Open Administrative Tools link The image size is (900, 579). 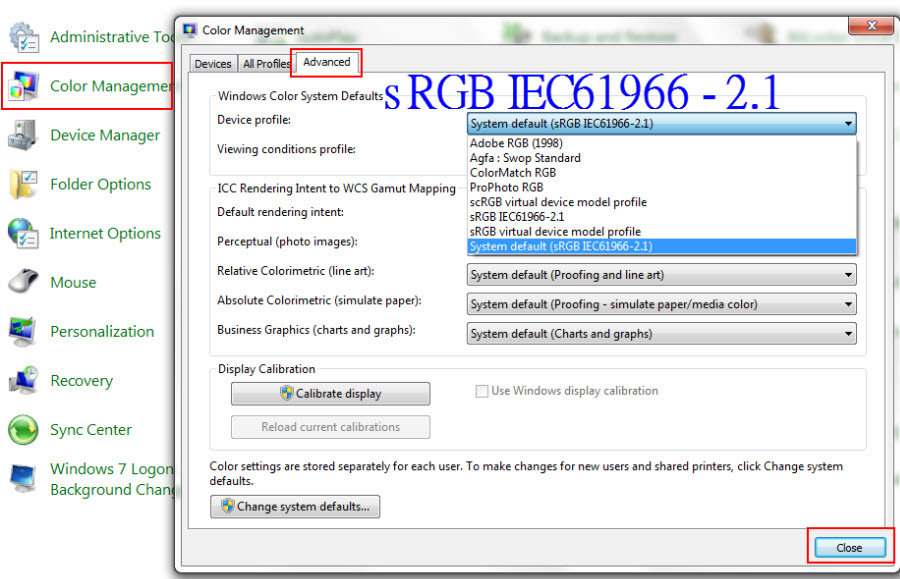(112, 37)
